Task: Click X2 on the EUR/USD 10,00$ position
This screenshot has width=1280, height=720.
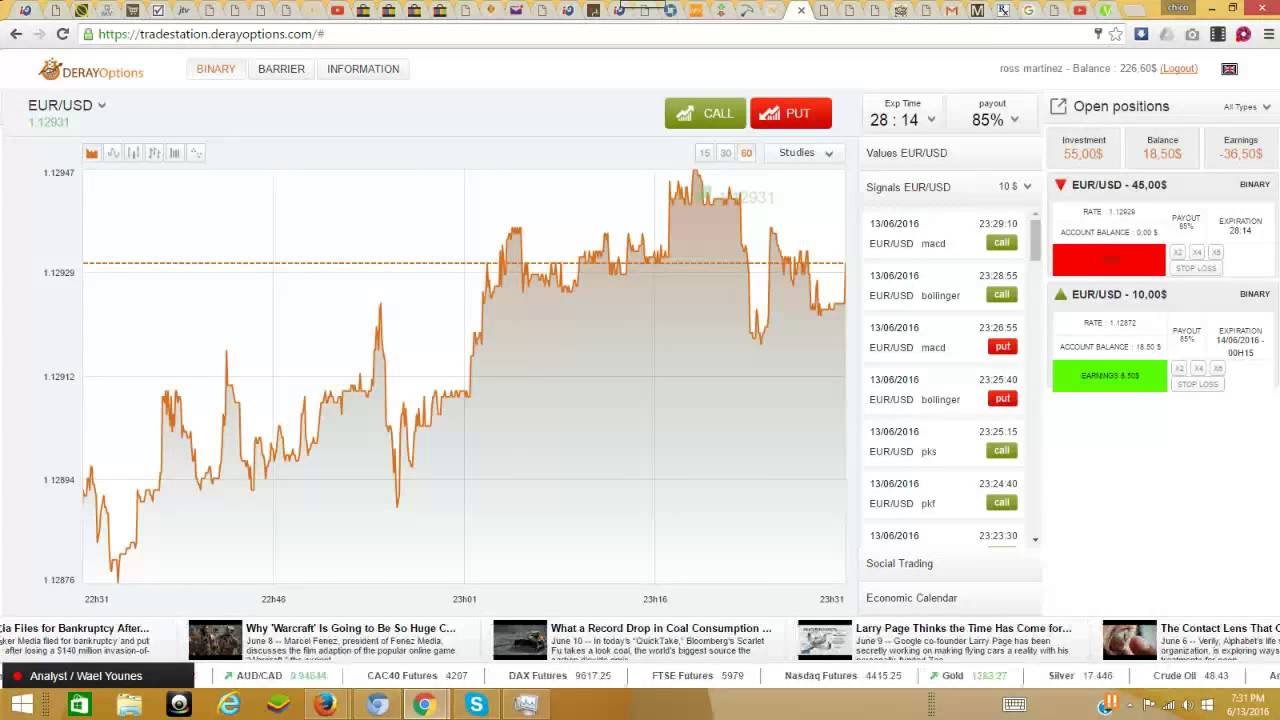Action: 1178,369
